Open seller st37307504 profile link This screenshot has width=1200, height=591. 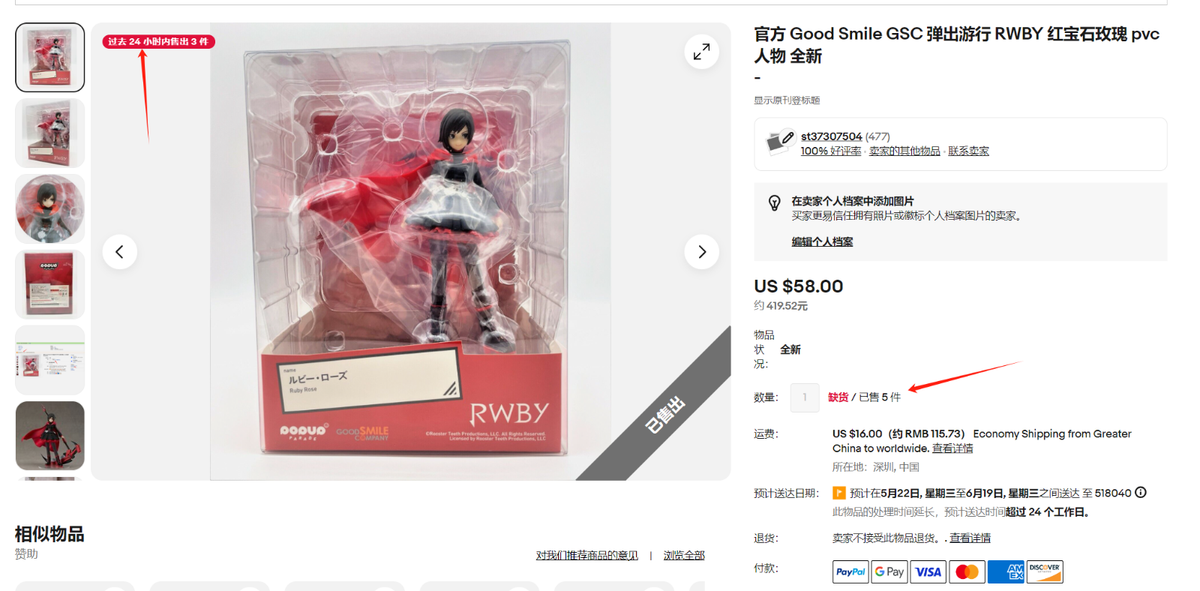[x=831, y=136]
